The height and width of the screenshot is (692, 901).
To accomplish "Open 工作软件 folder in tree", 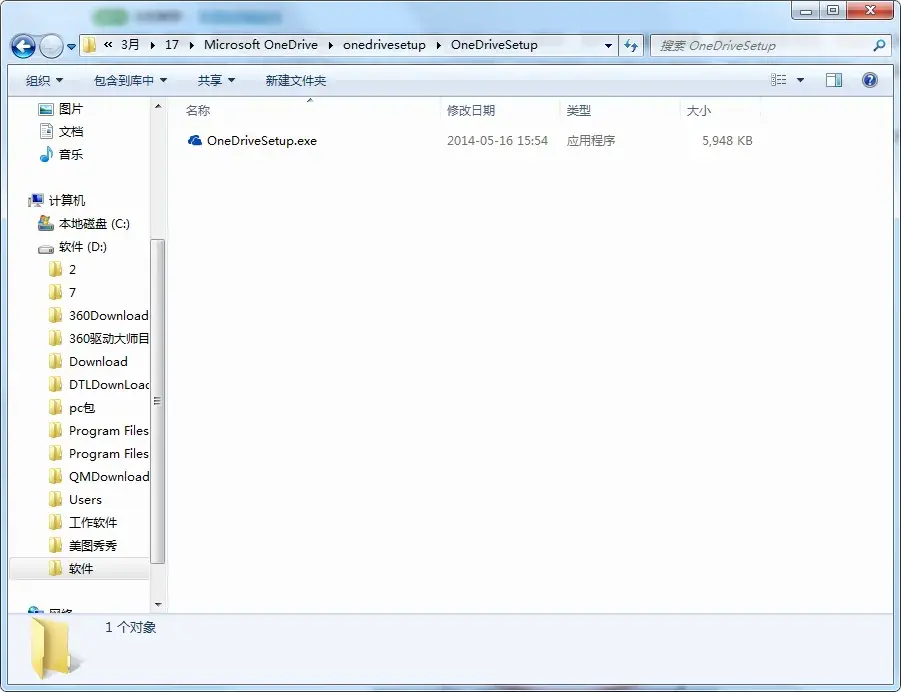I will pyautogui.click(x=93, y=522).
